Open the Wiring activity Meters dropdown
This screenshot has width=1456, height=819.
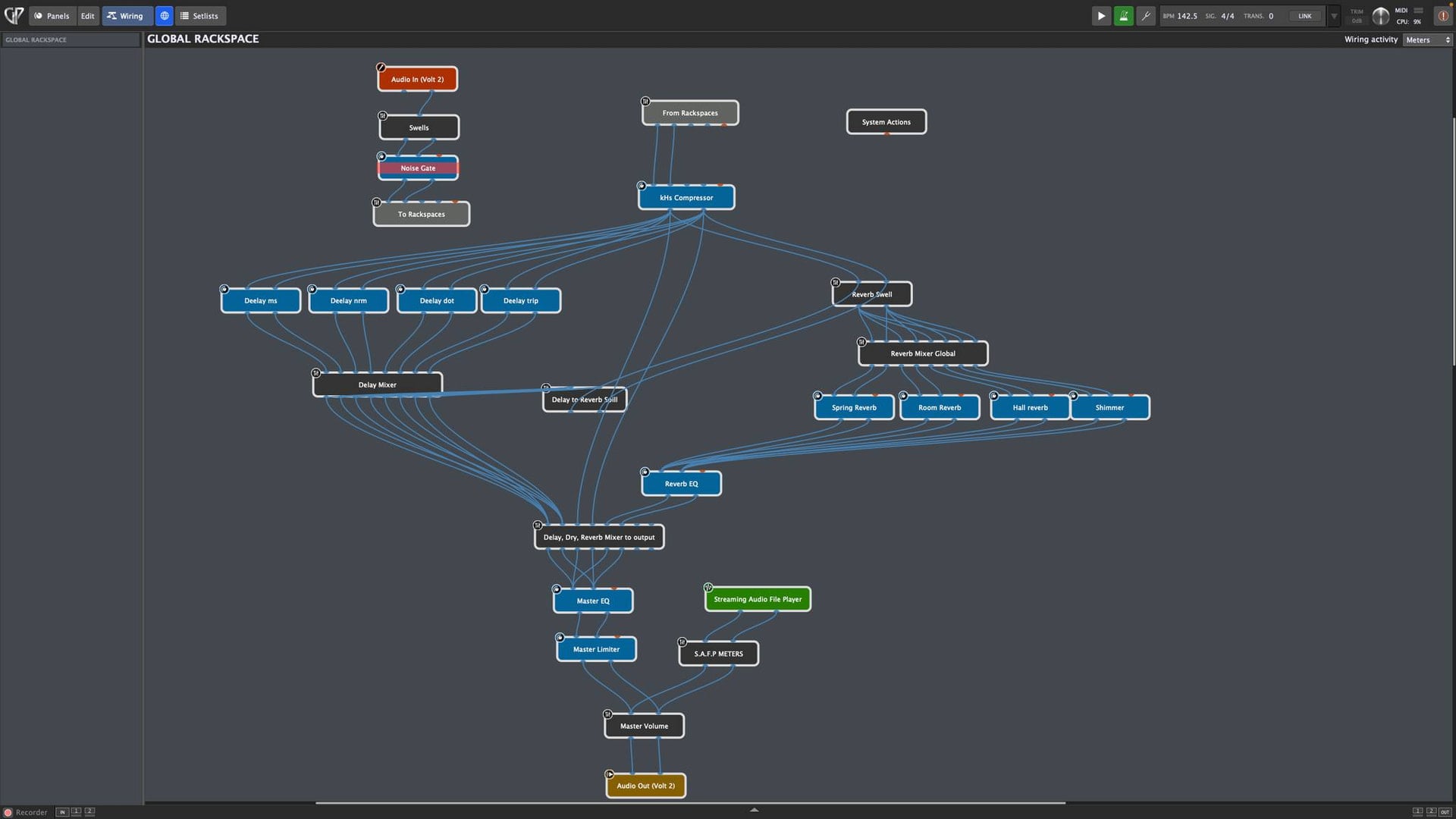1427,39
